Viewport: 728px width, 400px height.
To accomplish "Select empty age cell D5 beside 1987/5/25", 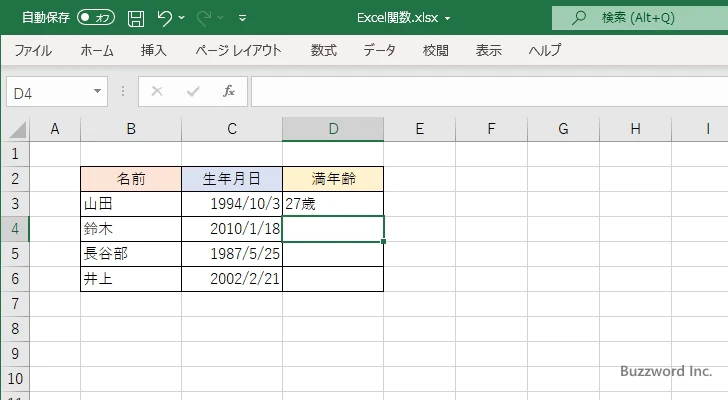I will click(x=333, y=254).
